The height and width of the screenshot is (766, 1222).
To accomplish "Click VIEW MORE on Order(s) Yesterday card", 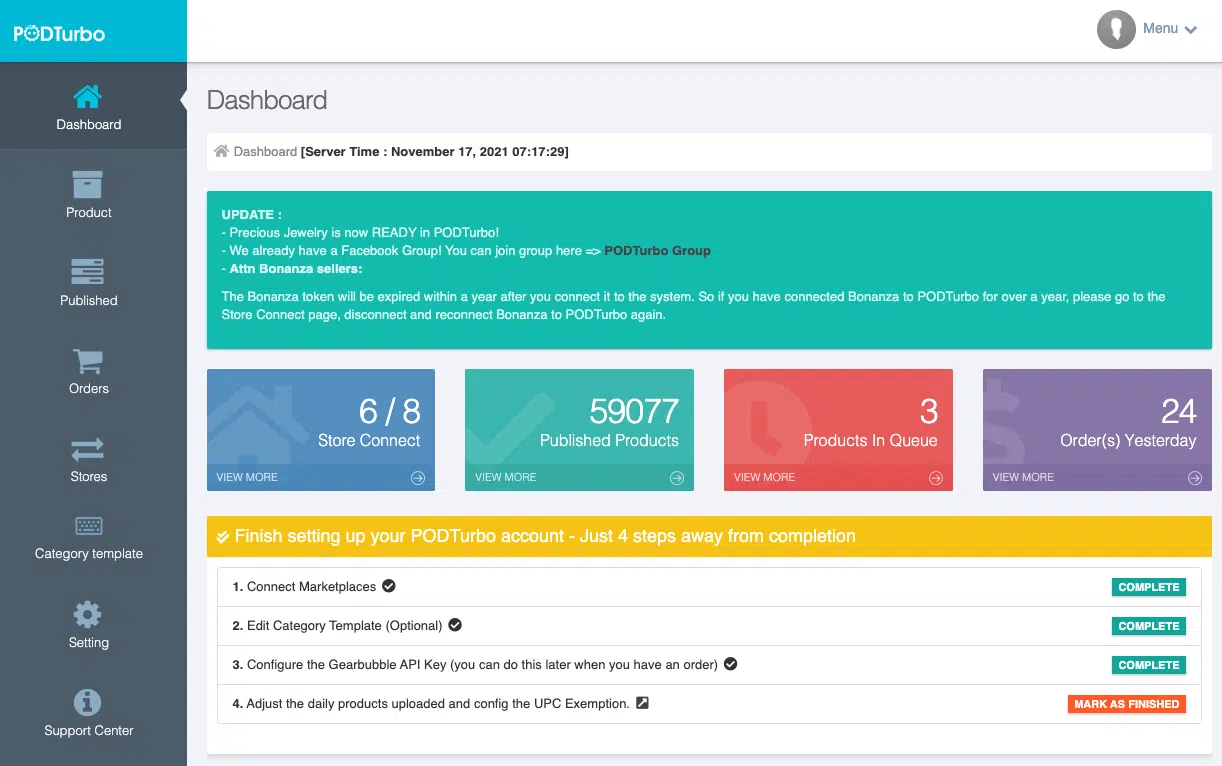I will click(1023, 478).
